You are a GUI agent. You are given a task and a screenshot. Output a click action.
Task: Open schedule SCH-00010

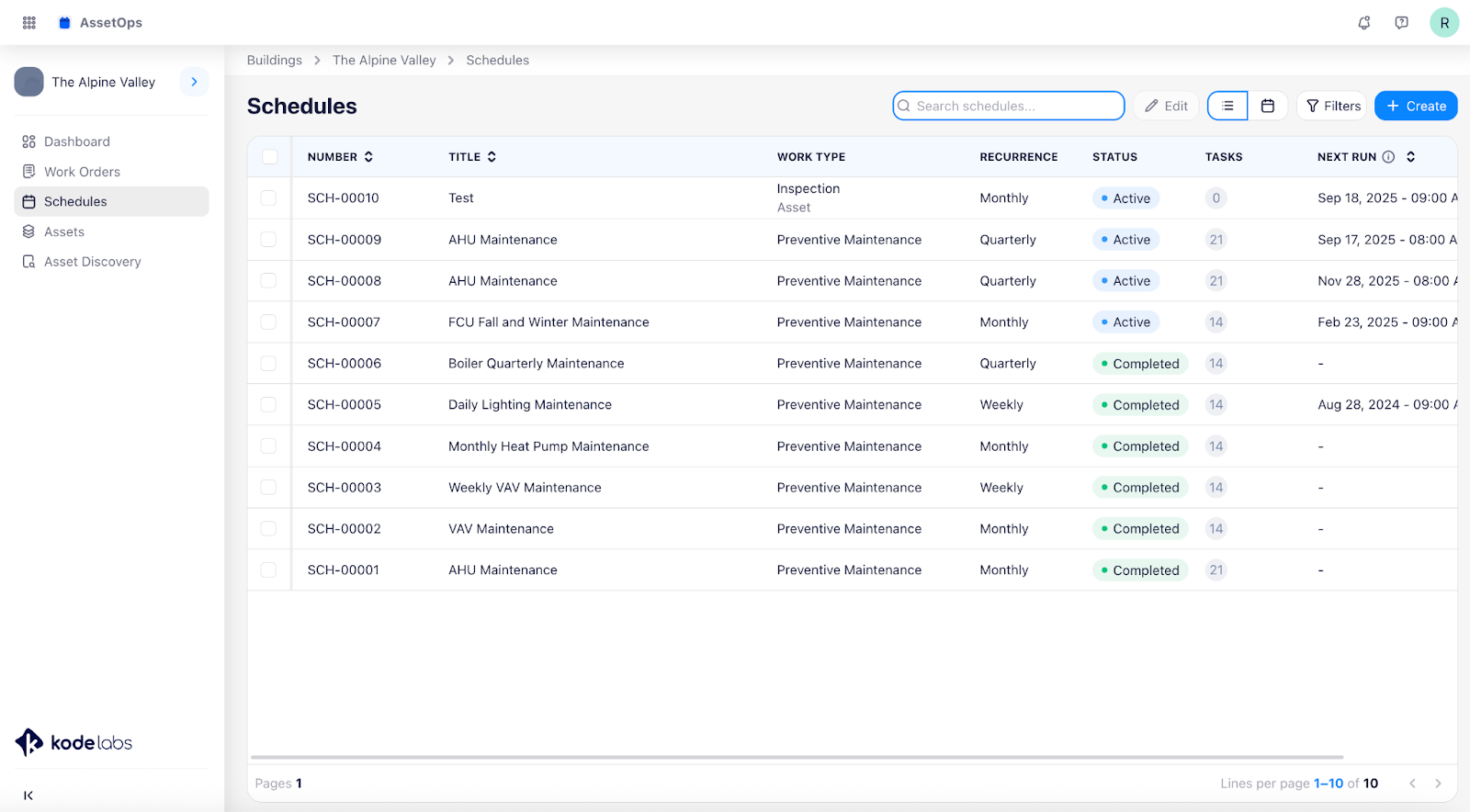point(343,198)
